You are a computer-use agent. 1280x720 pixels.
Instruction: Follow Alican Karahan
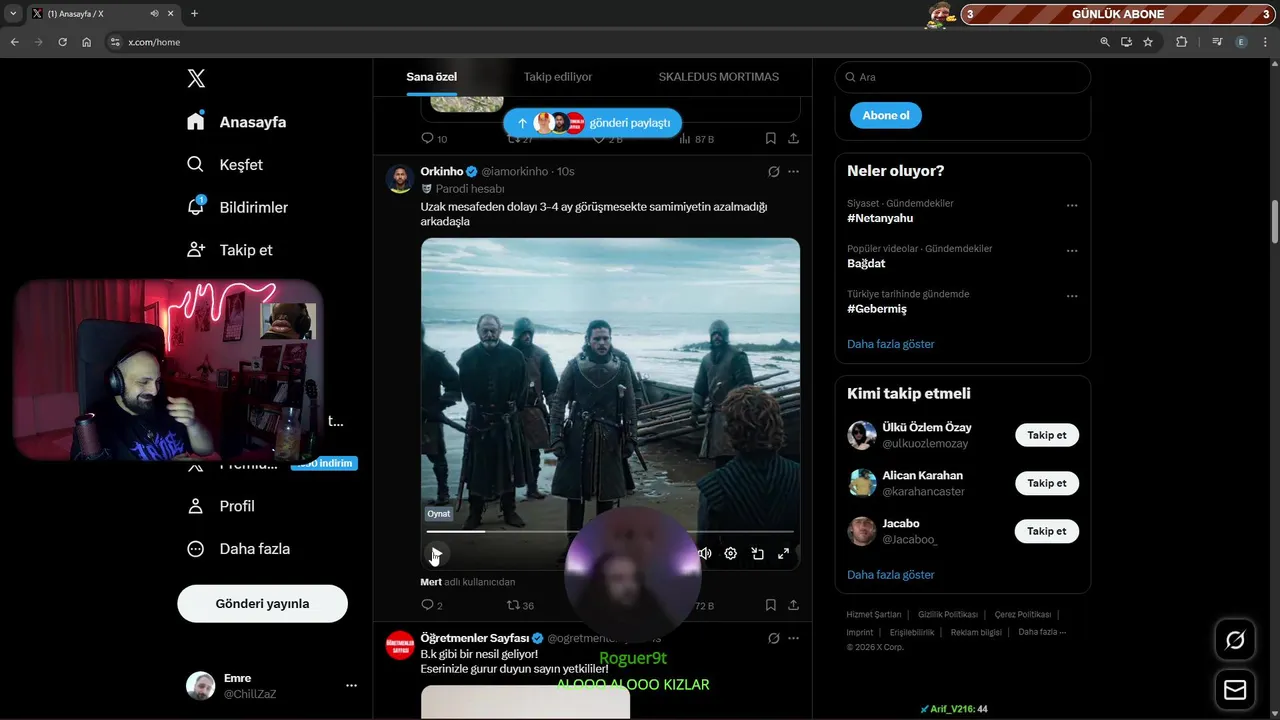(1047, 483)
